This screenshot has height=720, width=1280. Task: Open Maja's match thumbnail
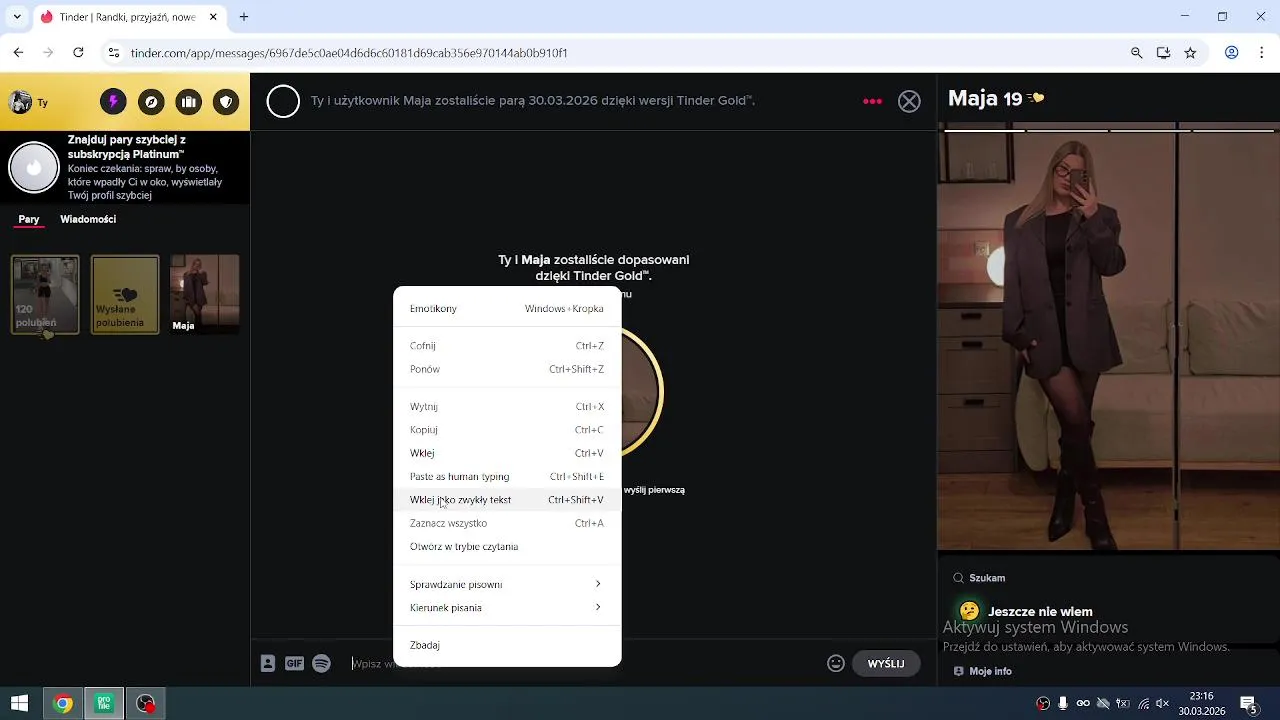click(x=205, y=294)
